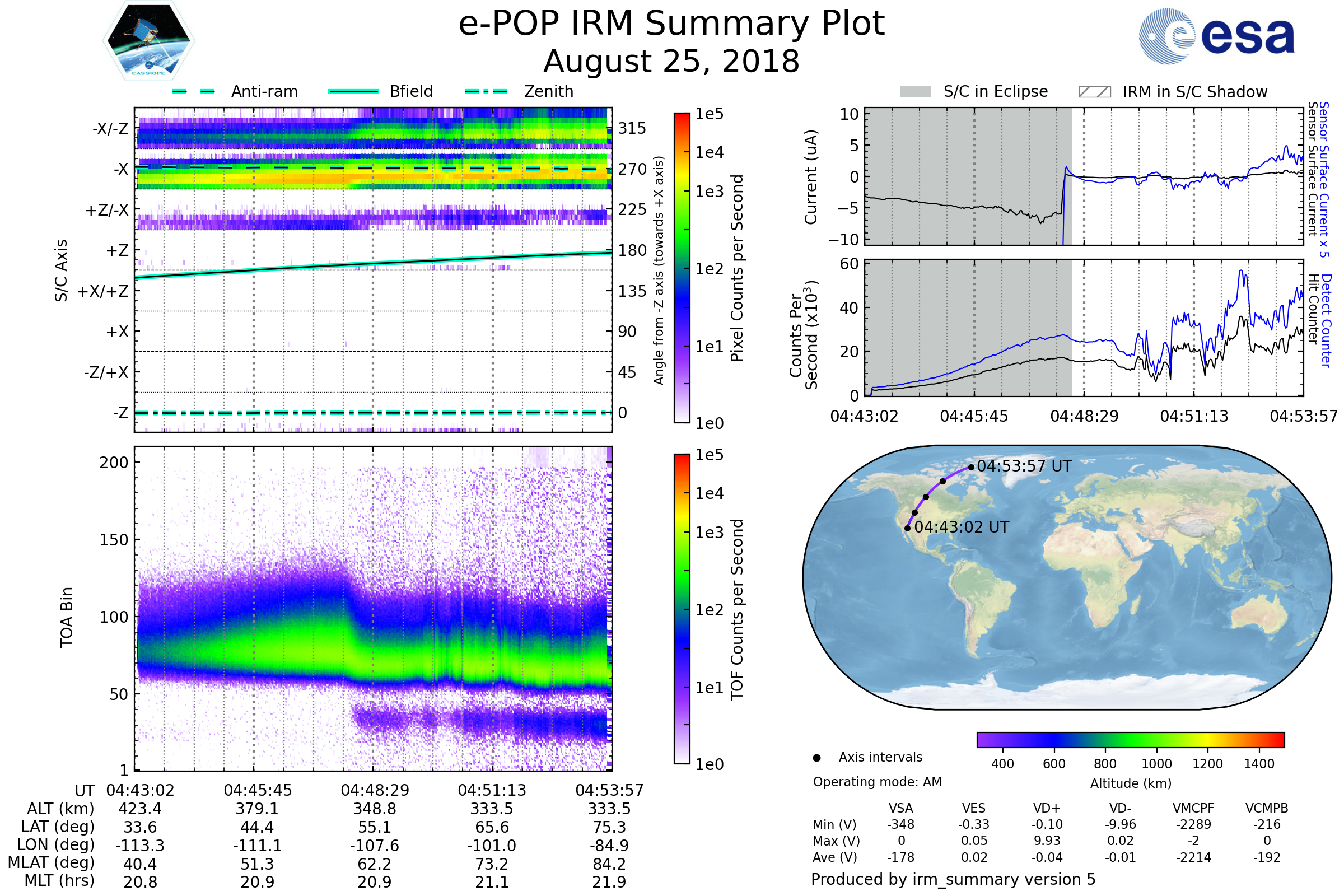Click the Axis intervals black dot legend
Image resolution: width=1344 pixels, height=896 pixels.
[x=816, y=758]
